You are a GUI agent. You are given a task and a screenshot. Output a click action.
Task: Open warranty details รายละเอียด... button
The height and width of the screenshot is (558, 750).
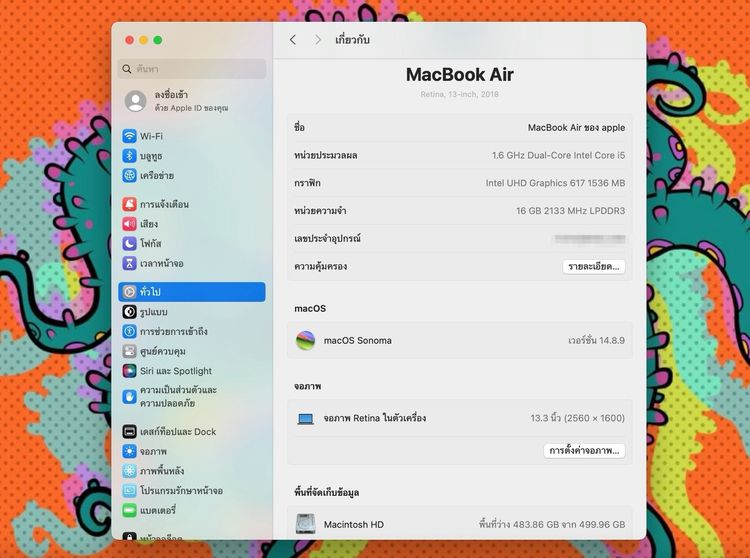tap(594, 266)
